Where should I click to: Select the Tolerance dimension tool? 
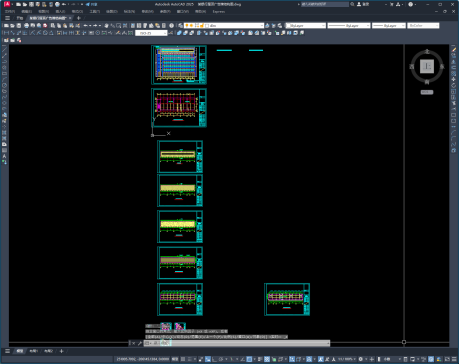[x=91, y=33]
